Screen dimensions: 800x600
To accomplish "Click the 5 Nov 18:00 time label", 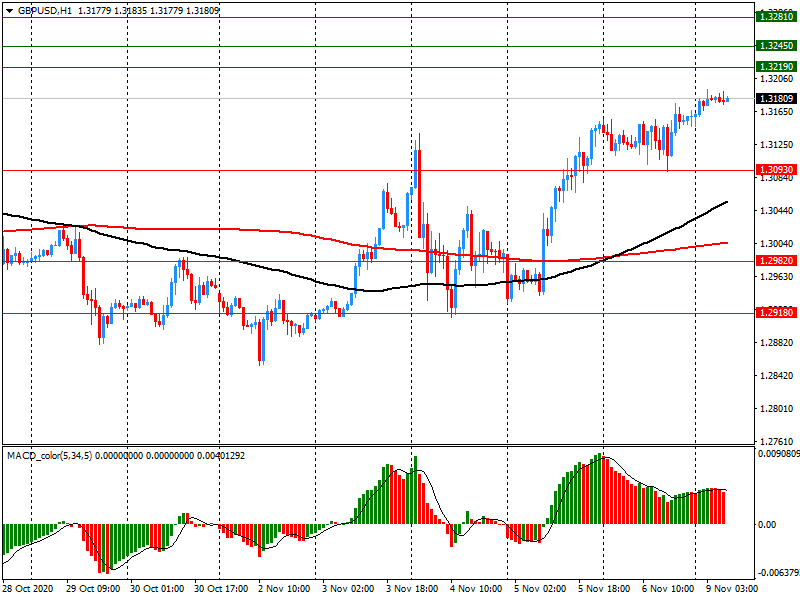I will (604, 589).
